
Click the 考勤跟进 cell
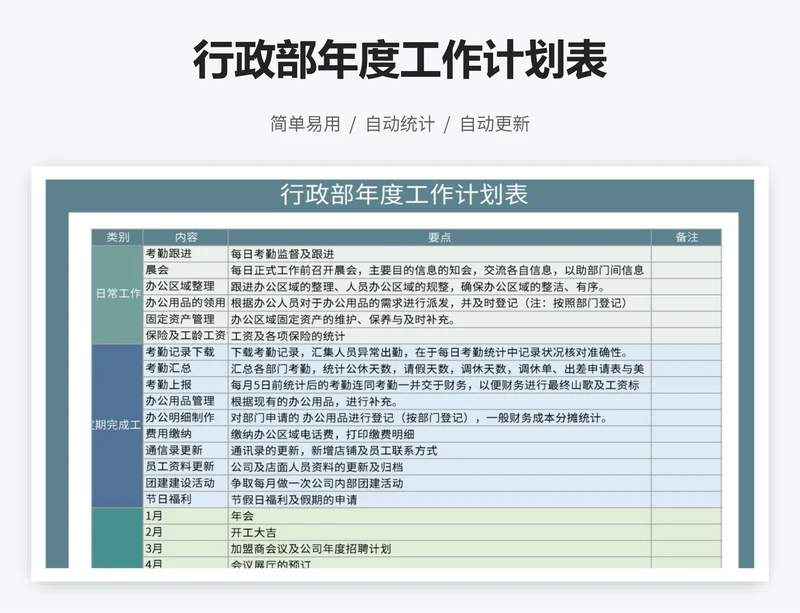coord(186,254)
